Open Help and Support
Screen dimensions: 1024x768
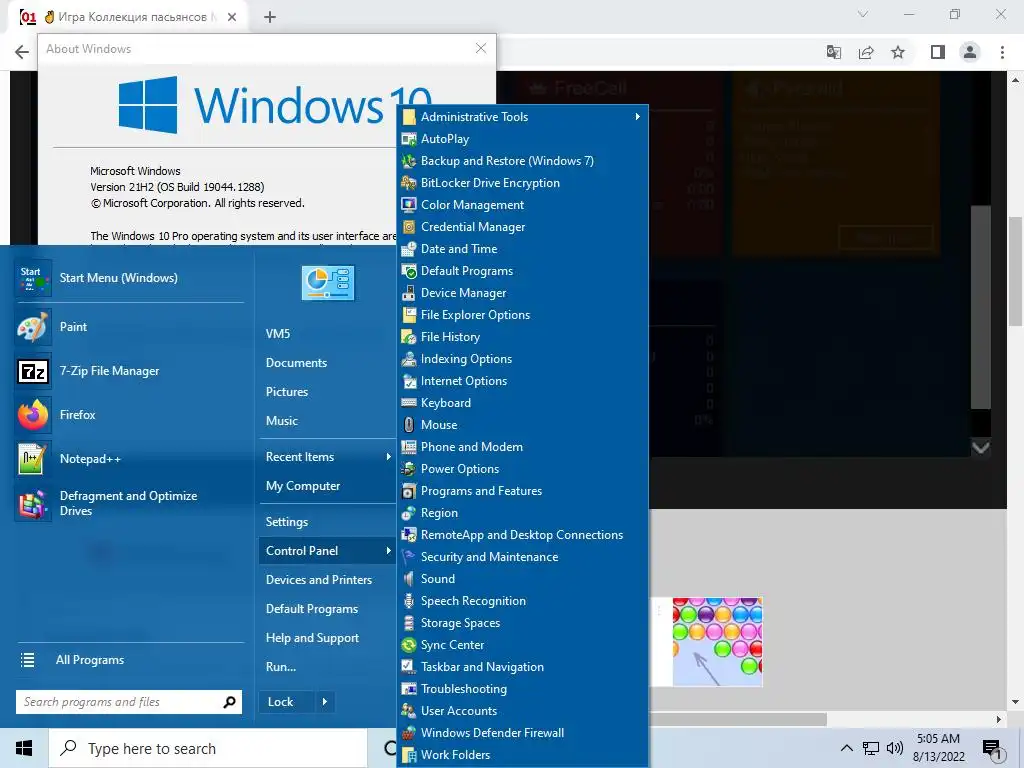pyautogui.click(x=327, y=638)
